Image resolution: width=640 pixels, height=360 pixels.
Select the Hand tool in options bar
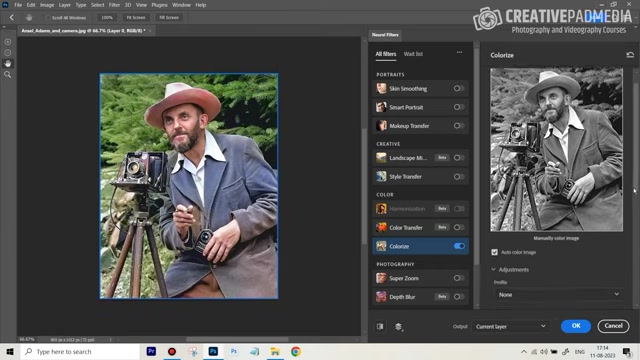click(29, 18)
